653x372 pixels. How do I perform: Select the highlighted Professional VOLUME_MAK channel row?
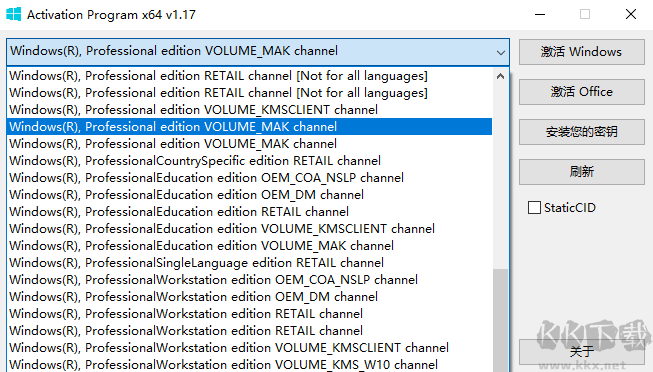click(x=249, y=127)
